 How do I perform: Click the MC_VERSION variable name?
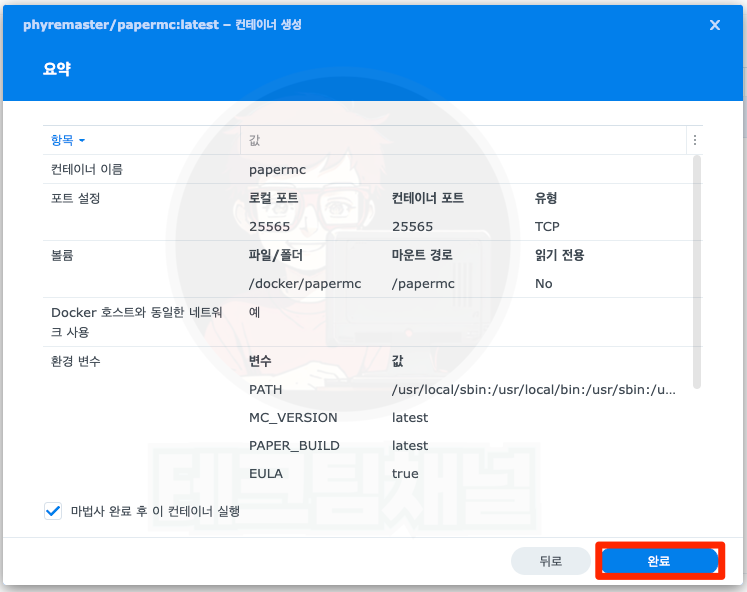[x=293, y=418]
